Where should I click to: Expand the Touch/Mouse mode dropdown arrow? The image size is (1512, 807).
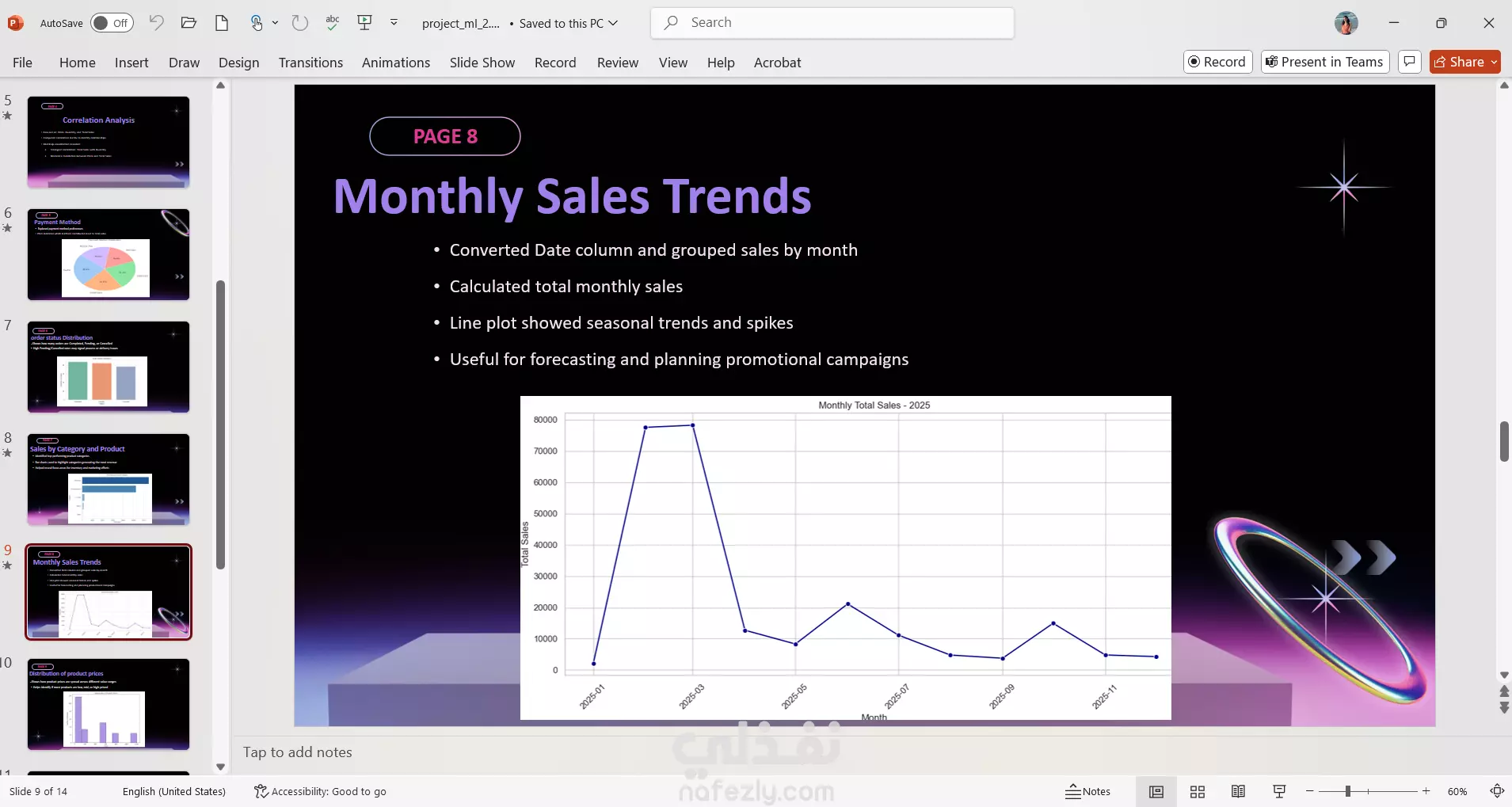(x=275, y=23)
